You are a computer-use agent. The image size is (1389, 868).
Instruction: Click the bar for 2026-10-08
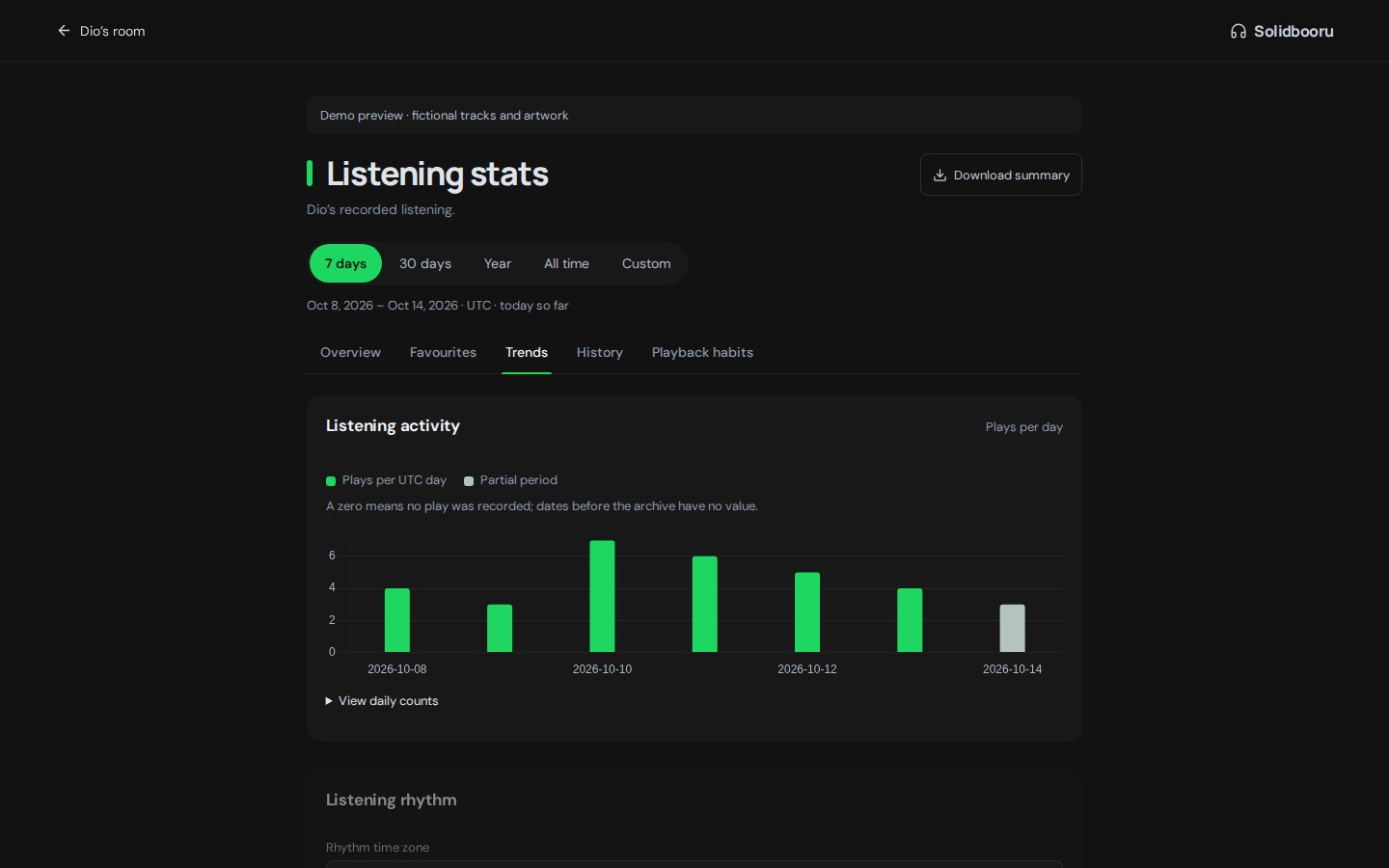(397, 620)
